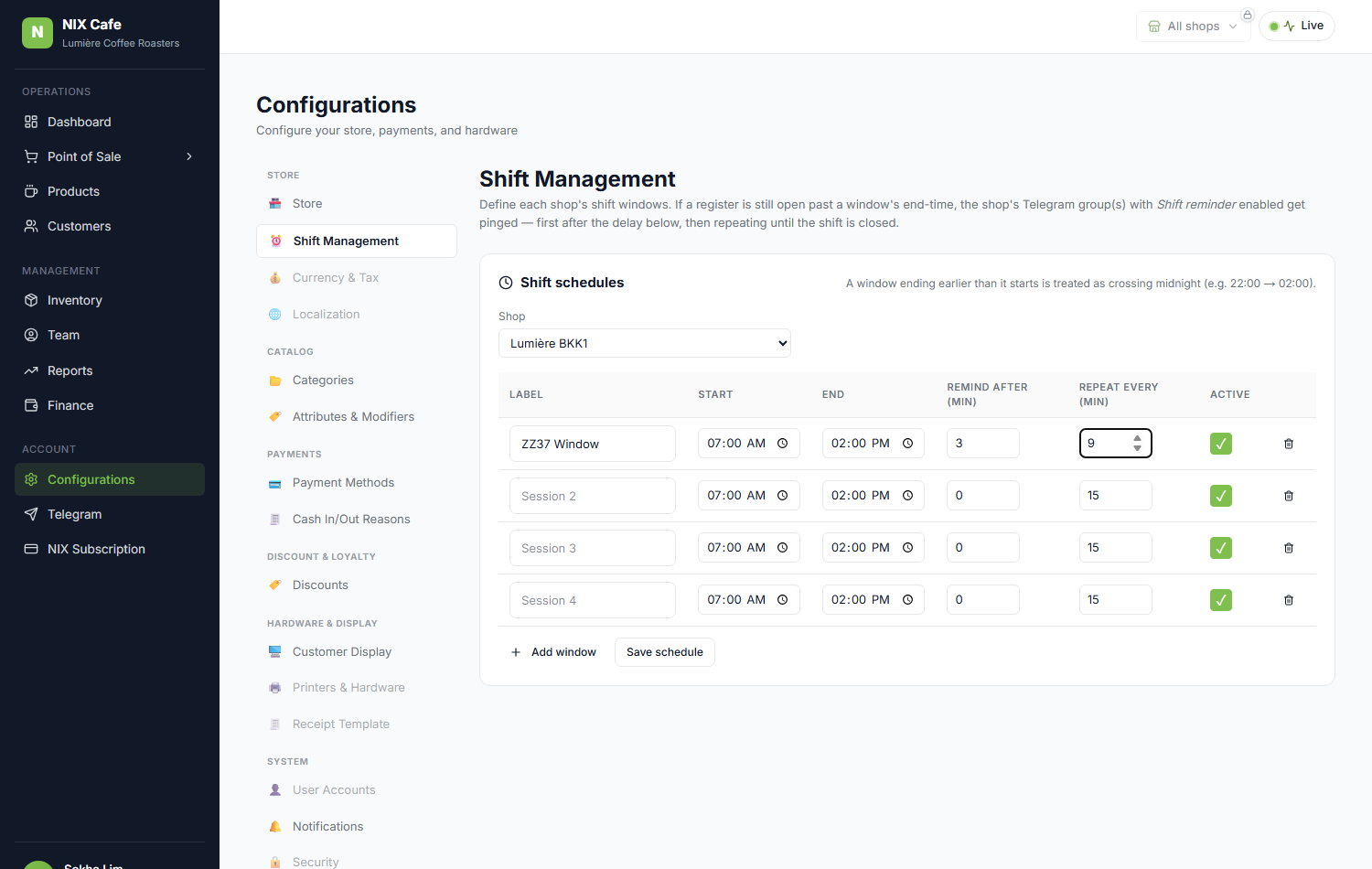Select Configurations in sidebar
1372x869 pixels.
tap(110, 479)
